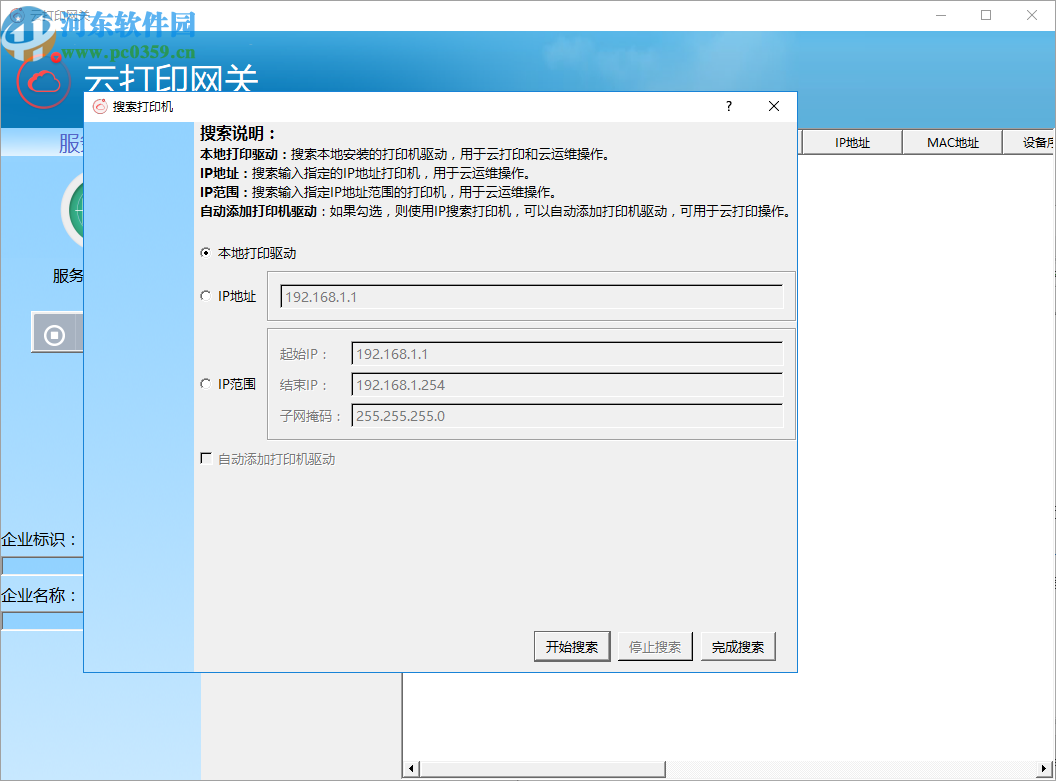This screenshot has width=1056, height=781.
Task: Click the 完成搜索 button
Action: [738, 646]
